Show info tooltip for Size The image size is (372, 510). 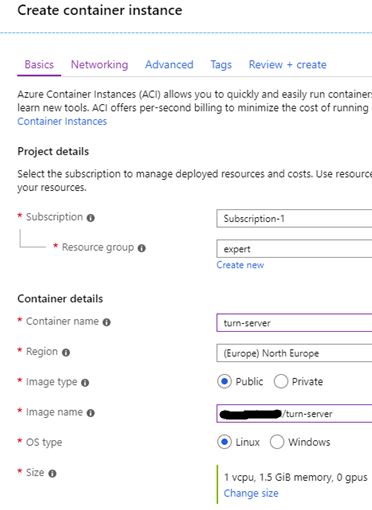[52, 474]
